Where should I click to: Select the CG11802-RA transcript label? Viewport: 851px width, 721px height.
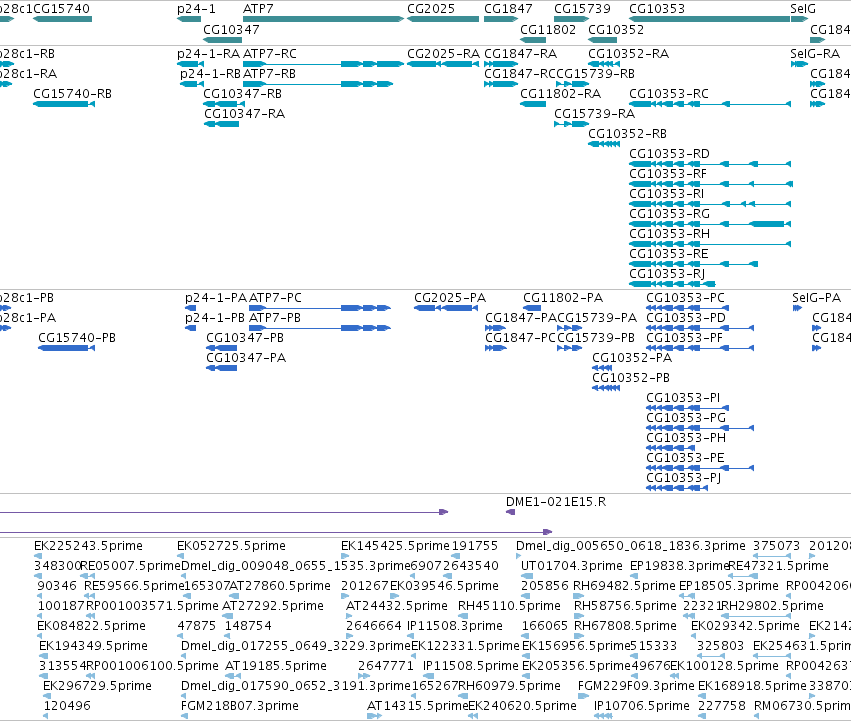560,94
